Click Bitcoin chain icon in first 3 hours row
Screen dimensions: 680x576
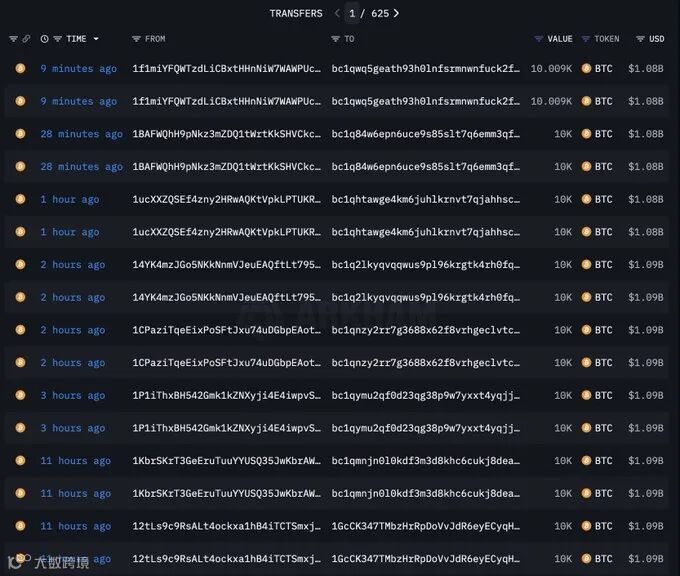(20, 395)
